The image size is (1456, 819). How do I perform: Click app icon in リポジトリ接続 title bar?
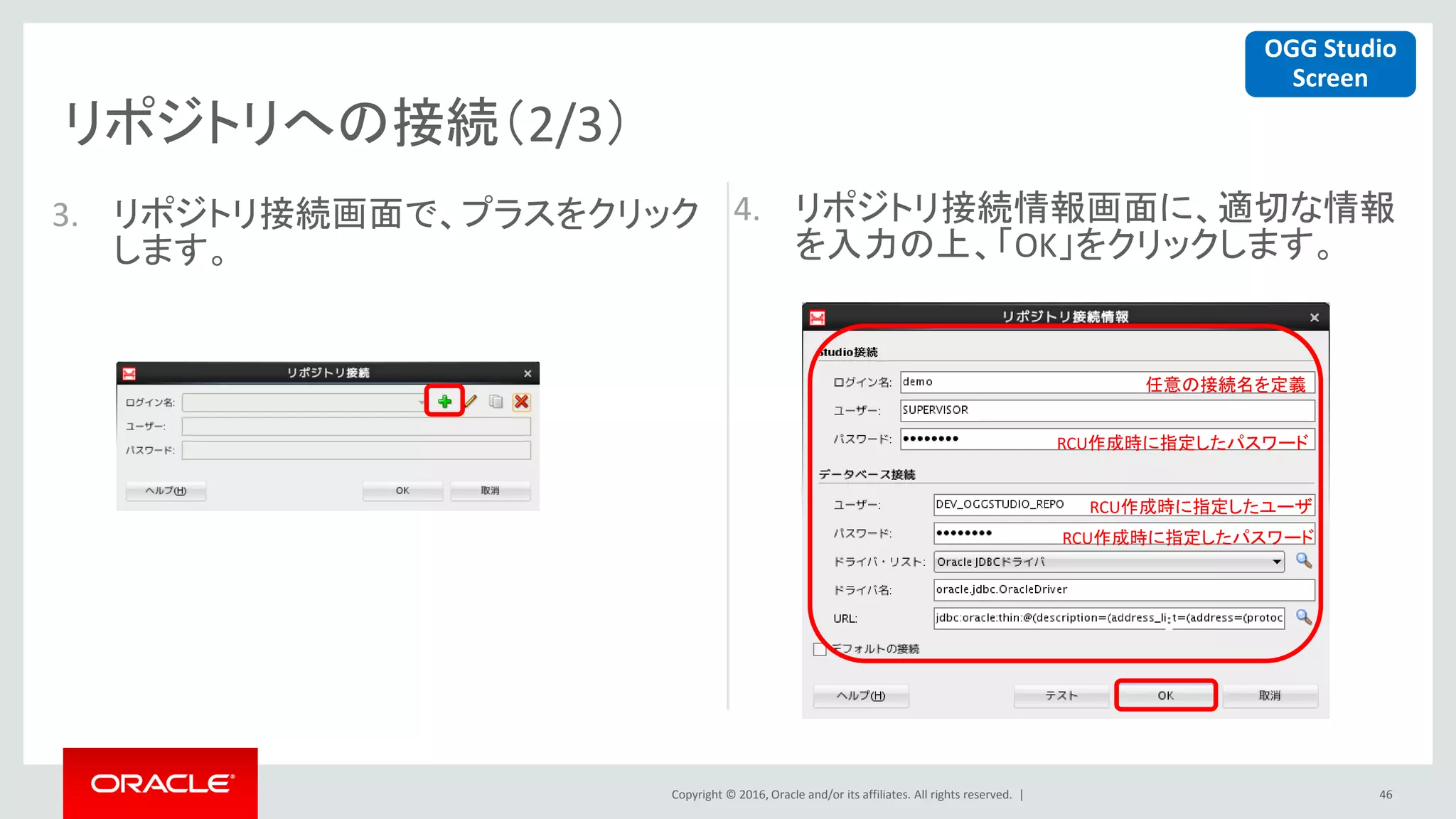(129, 373)
